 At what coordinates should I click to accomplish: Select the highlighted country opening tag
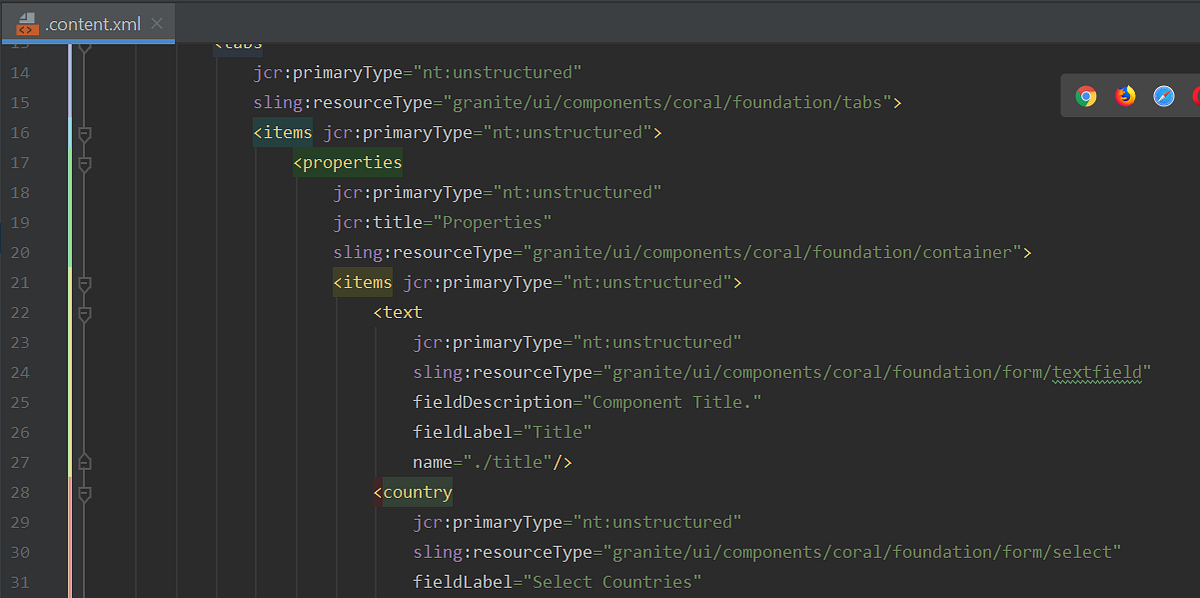click(x=412, y=491)
